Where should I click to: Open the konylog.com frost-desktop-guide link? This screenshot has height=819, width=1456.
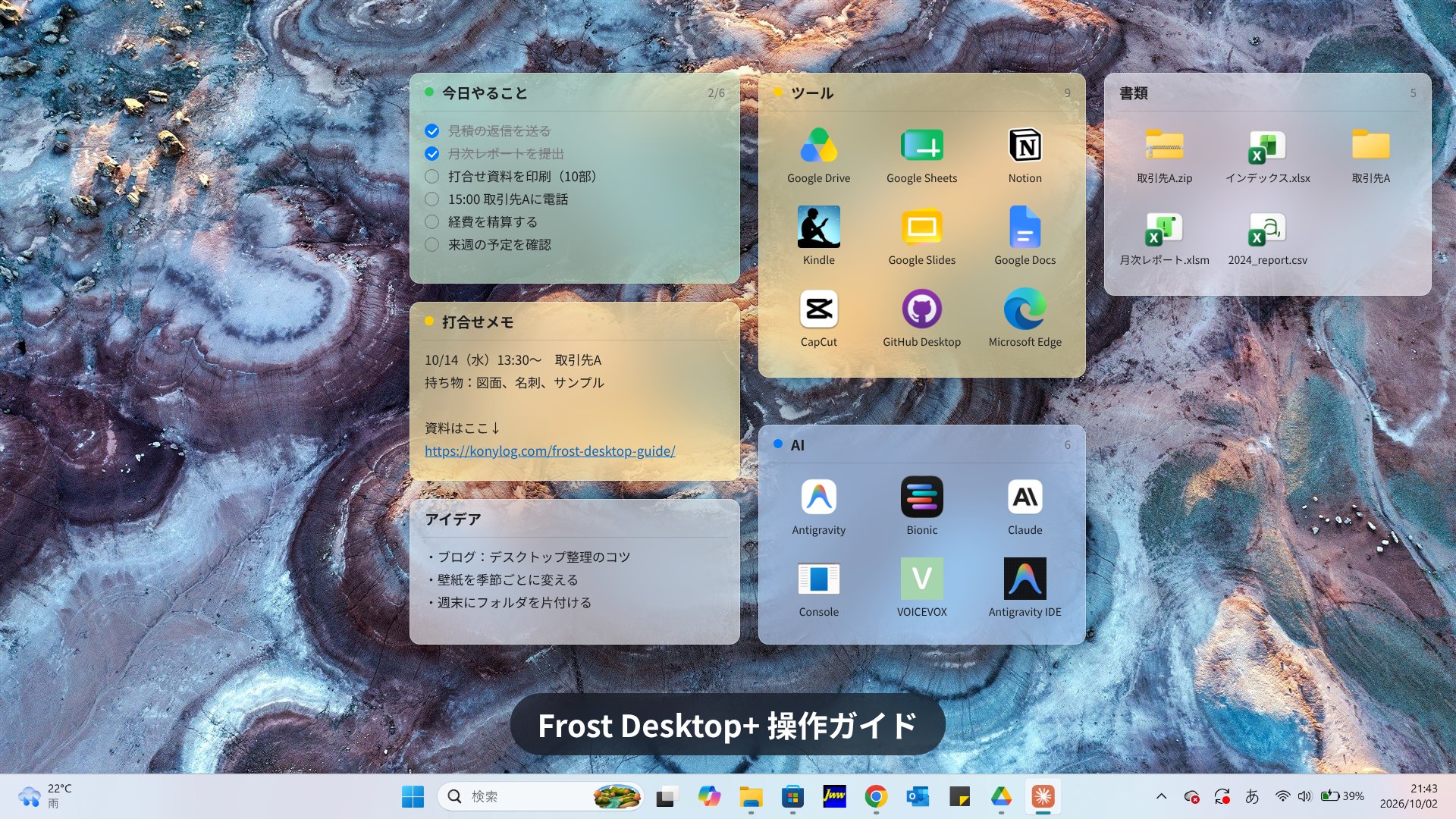(x=550, y=451)
